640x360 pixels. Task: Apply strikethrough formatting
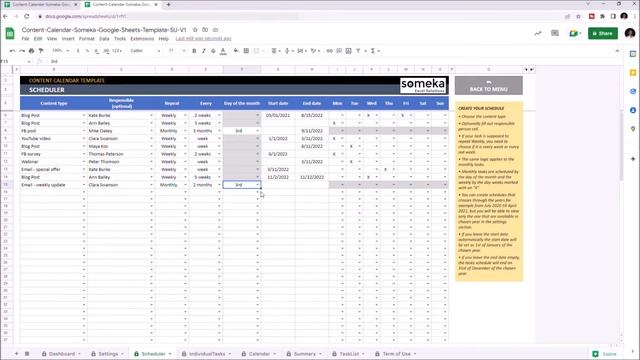pyautogui.click(x=213, y=51)
